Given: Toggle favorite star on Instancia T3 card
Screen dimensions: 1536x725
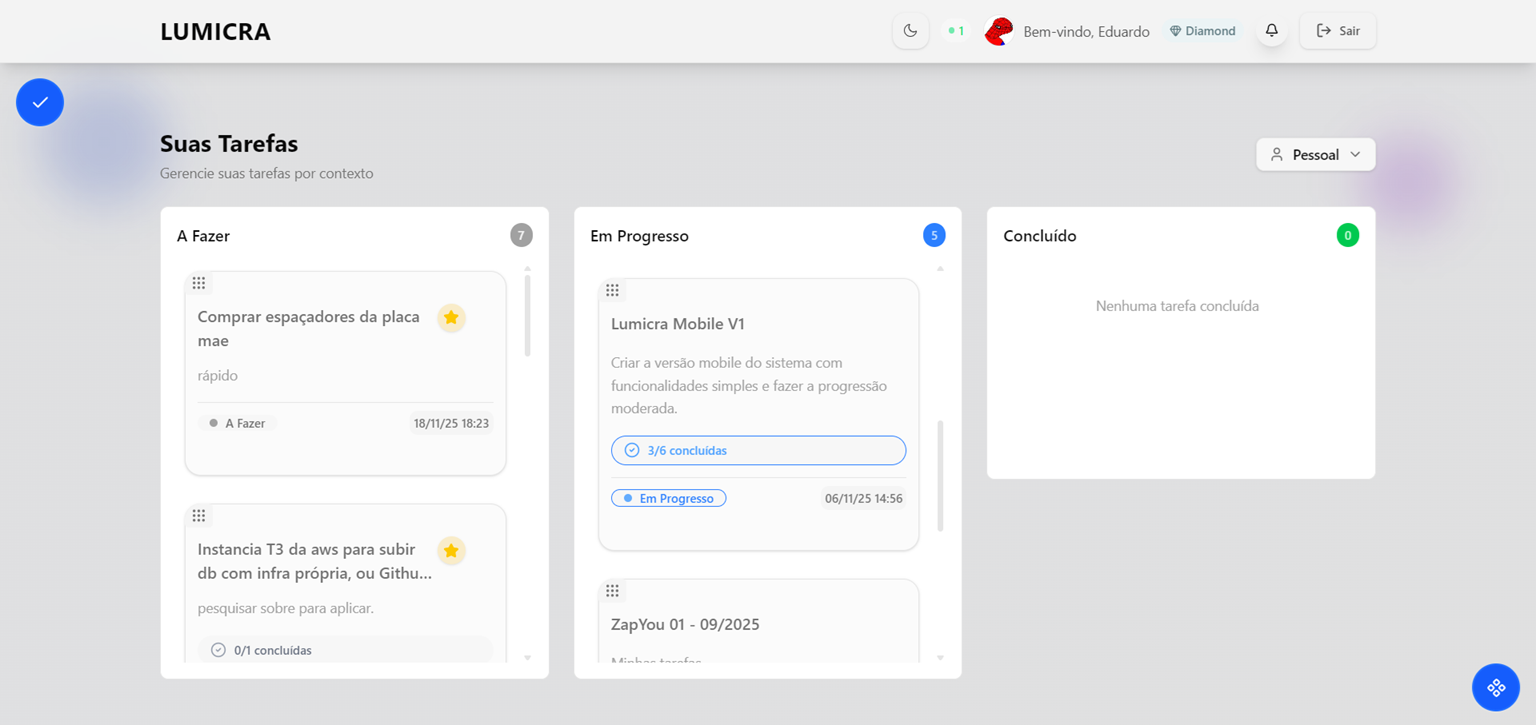Looking at the screenshot, I should tap(451, 551).
